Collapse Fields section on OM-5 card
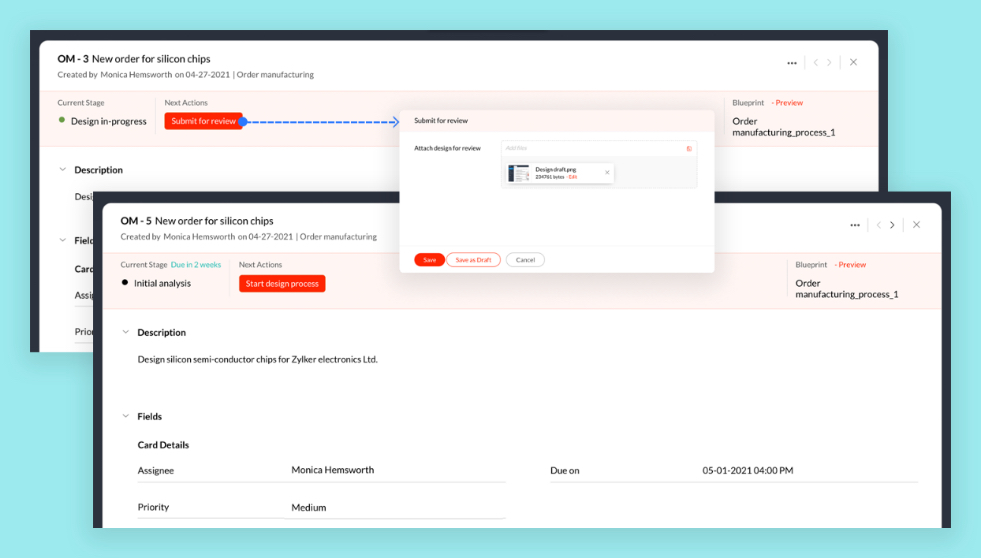The width and height of the screenshot is (981, 558). [x=126, y=416]
